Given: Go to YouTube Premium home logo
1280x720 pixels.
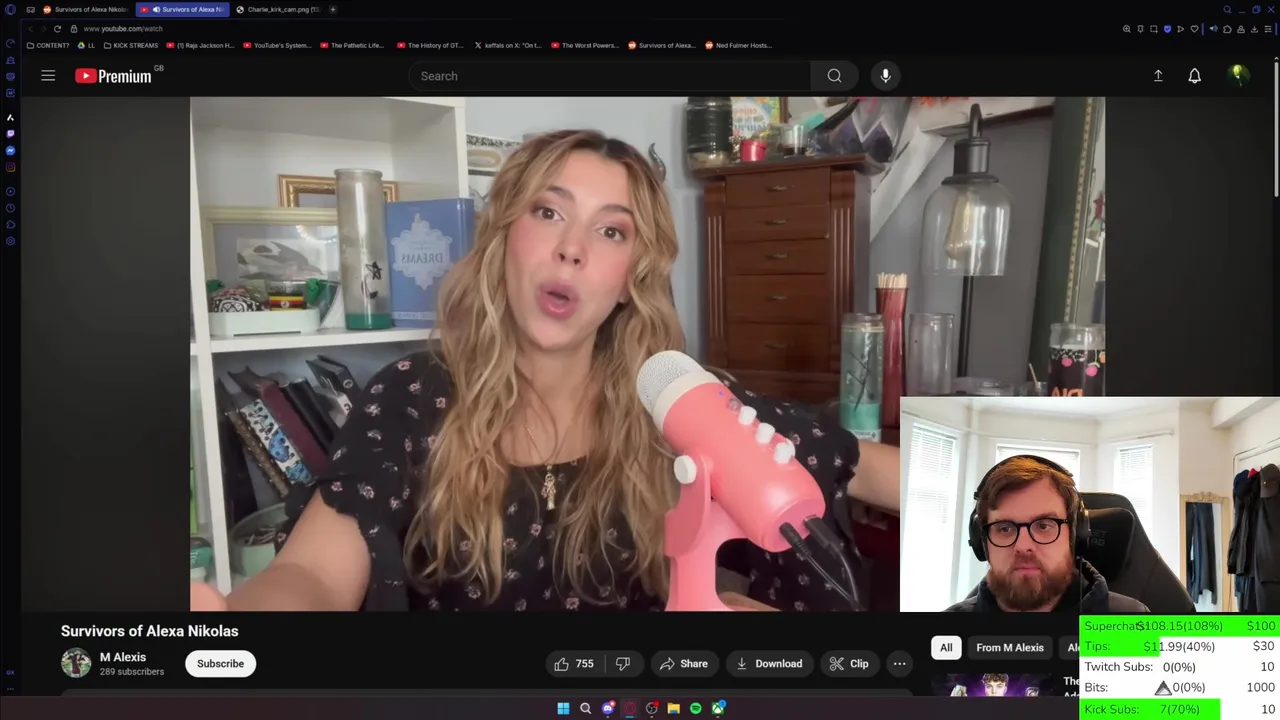Looking at the screenshot, I should coord(113,76).
